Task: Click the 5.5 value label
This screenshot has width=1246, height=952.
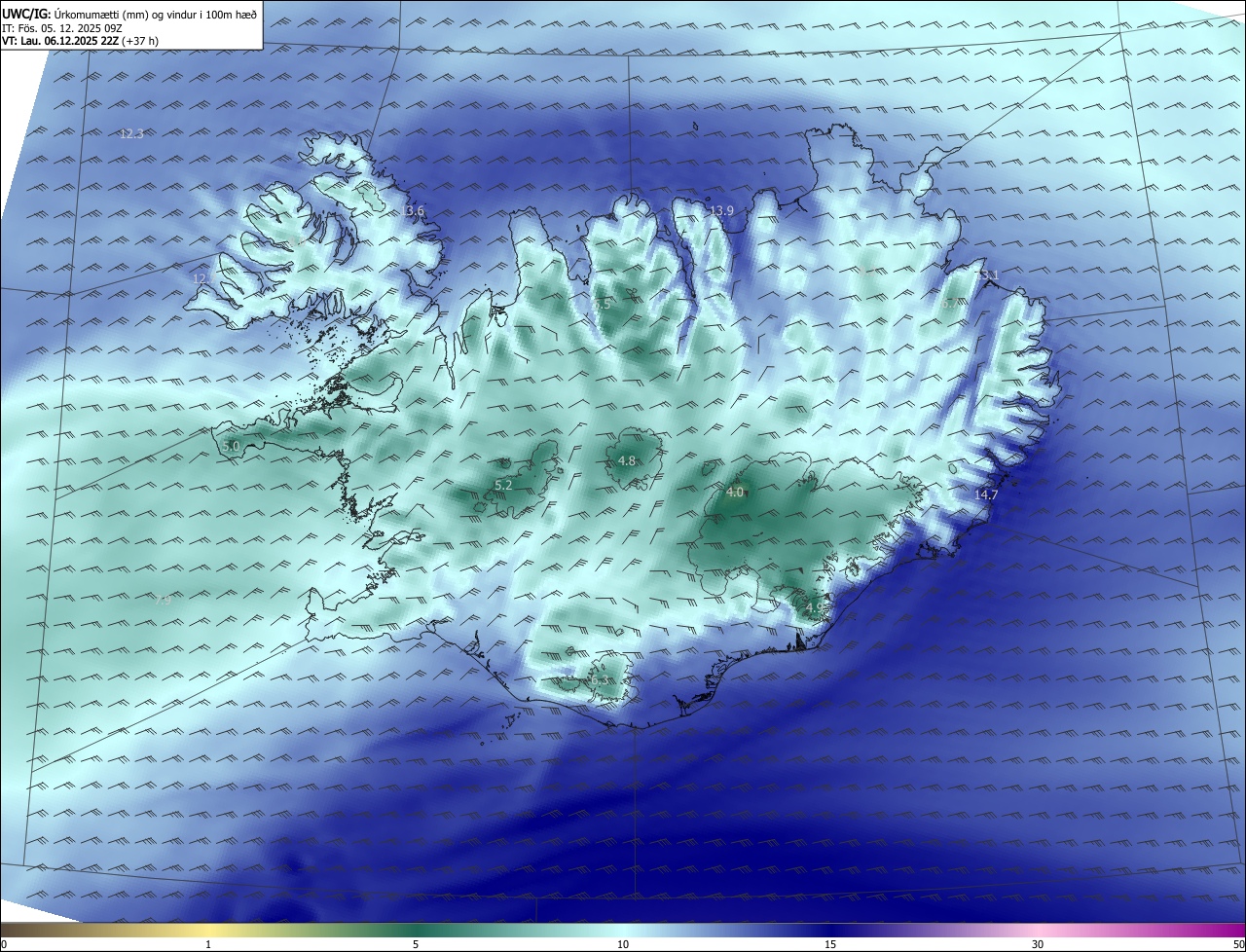Action: (x=603, y=305)
